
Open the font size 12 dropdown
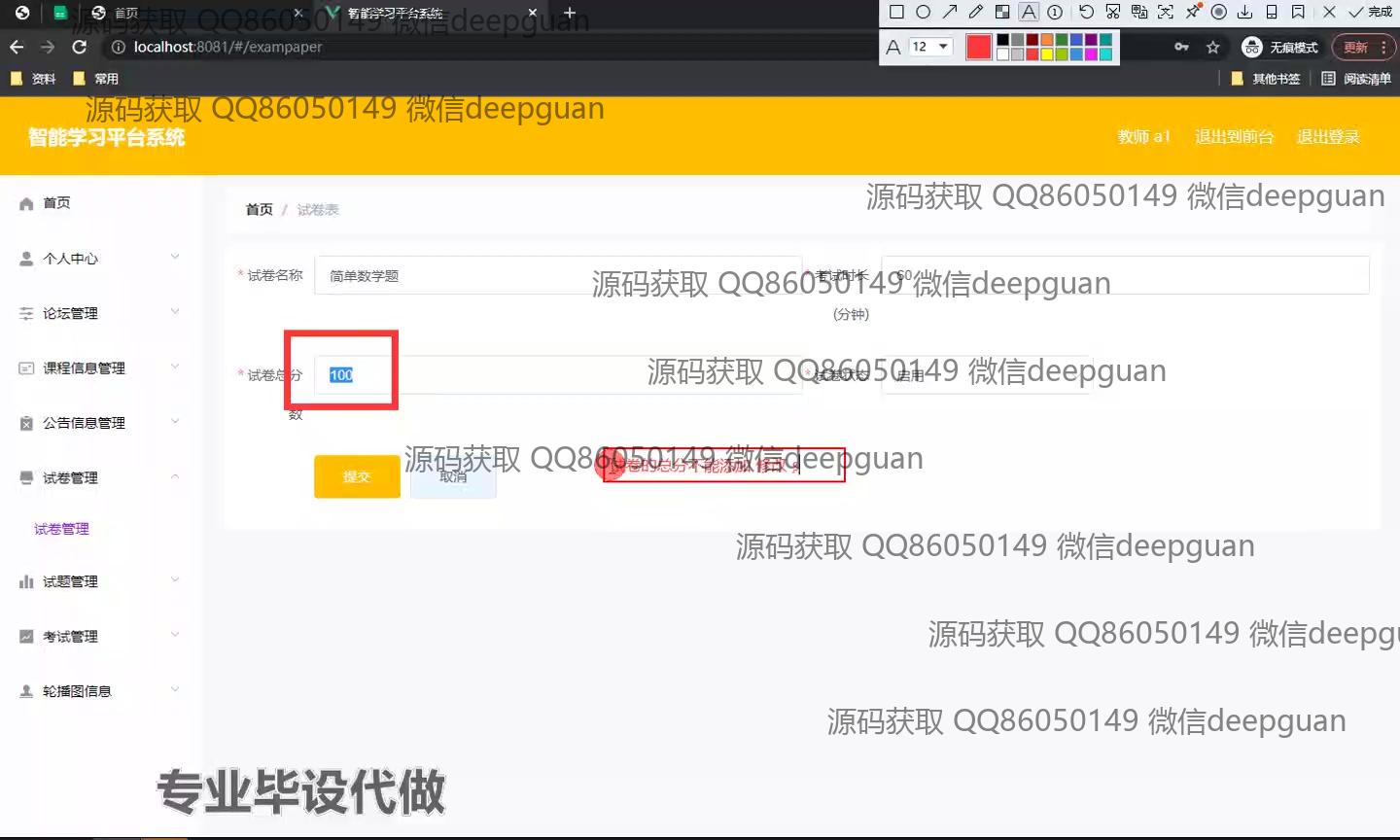pyautogui.click(x=930, y=47)
